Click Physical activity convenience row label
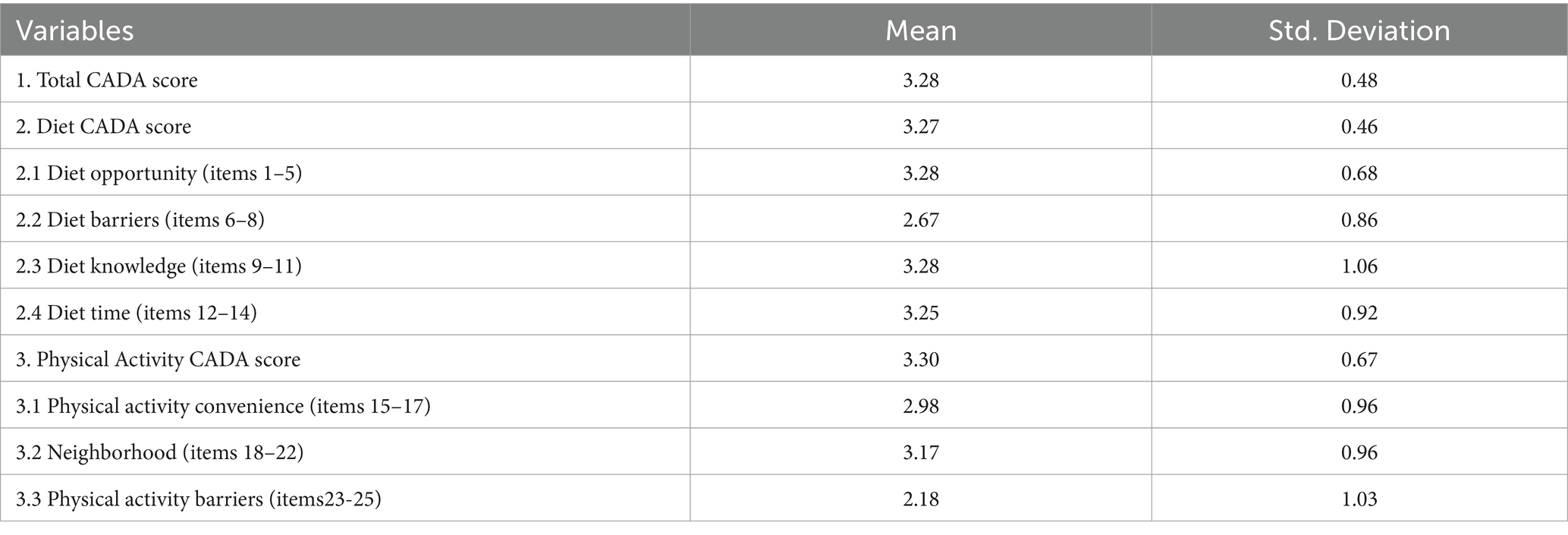The width and height of the screenshot is (1568, 535). (223, 406)
